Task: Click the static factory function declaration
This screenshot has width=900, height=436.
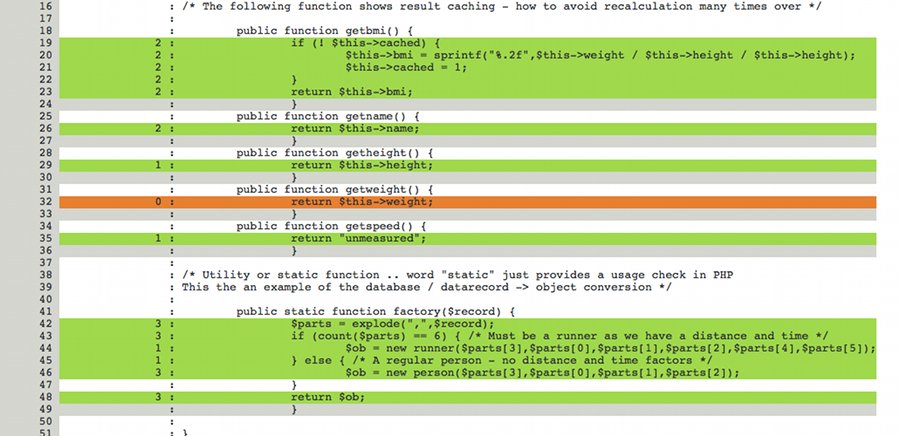Action: tap(375, 311)
